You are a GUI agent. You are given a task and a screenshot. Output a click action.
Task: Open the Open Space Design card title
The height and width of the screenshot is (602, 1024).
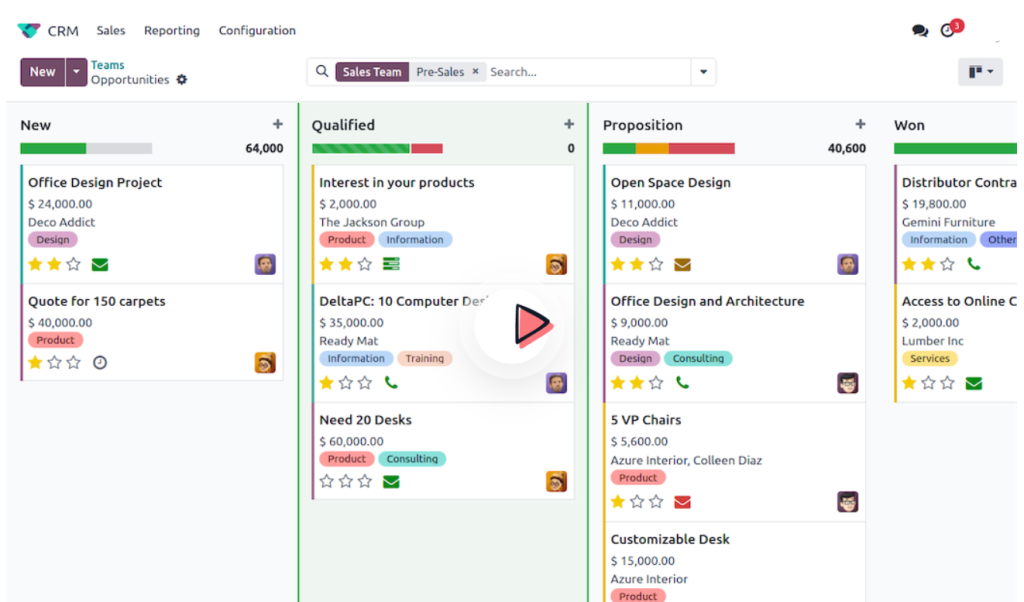click(671, 182)
